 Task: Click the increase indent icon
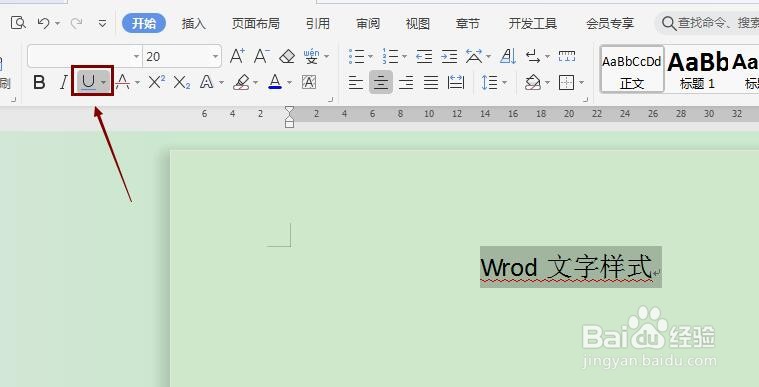click(x=449, y=56)
